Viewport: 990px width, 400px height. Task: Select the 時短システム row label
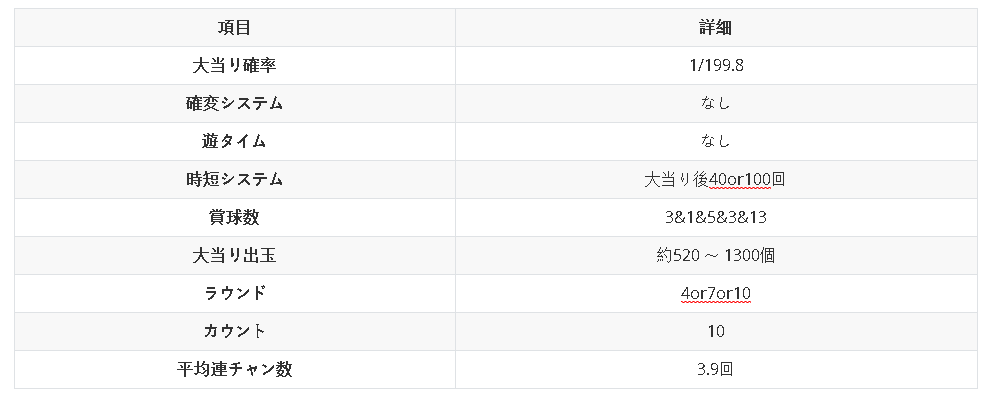point(234,180)
